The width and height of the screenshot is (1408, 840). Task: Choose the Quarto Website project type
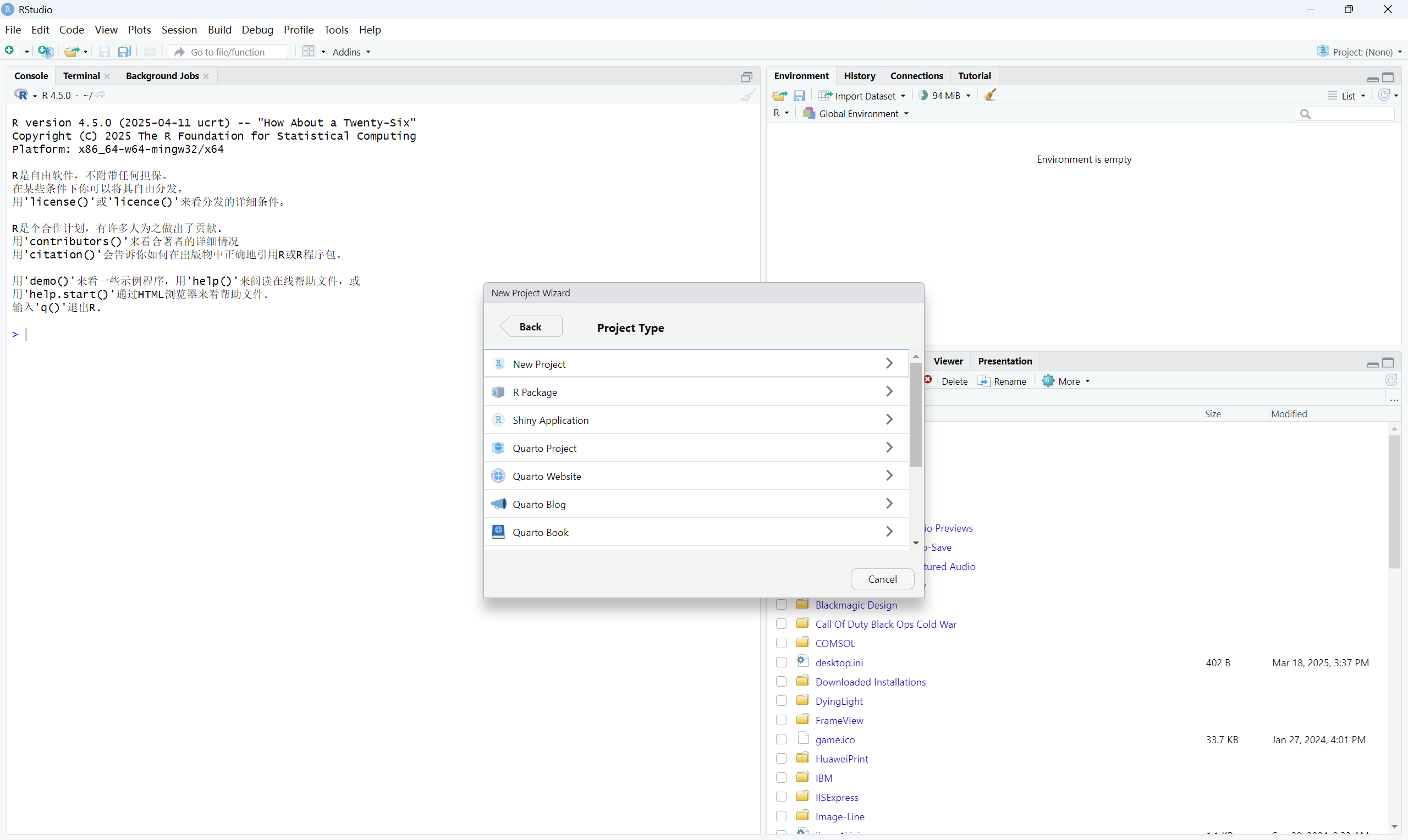click(696, 476)
